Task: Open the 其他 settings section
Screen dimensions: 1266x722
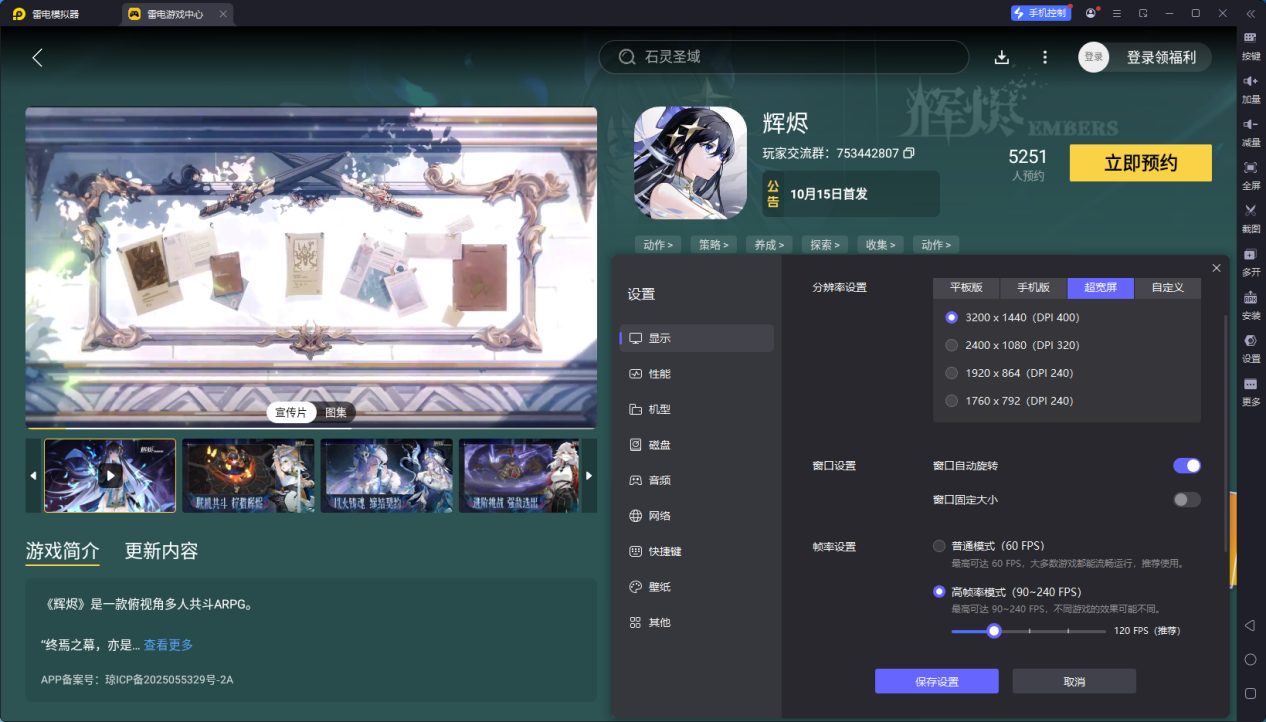Action: [x=697, y=622]
